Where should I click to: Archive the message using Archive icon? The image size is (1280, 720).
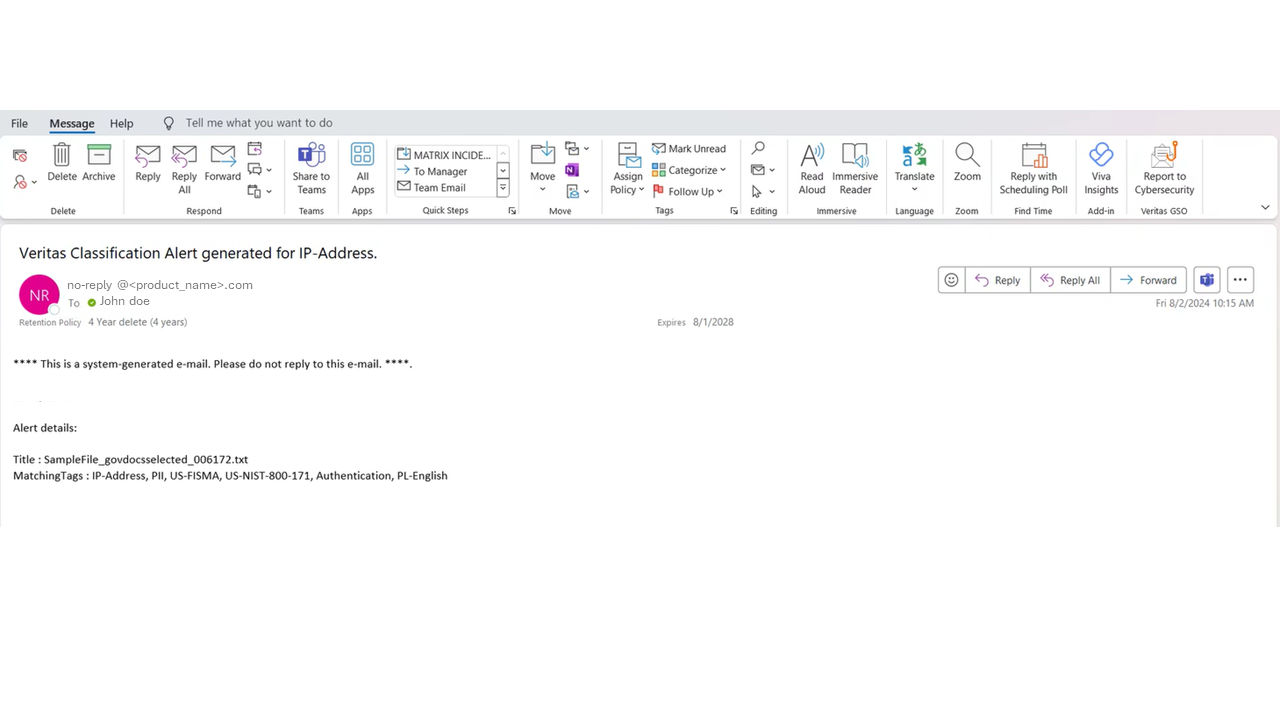coord(99,163)
